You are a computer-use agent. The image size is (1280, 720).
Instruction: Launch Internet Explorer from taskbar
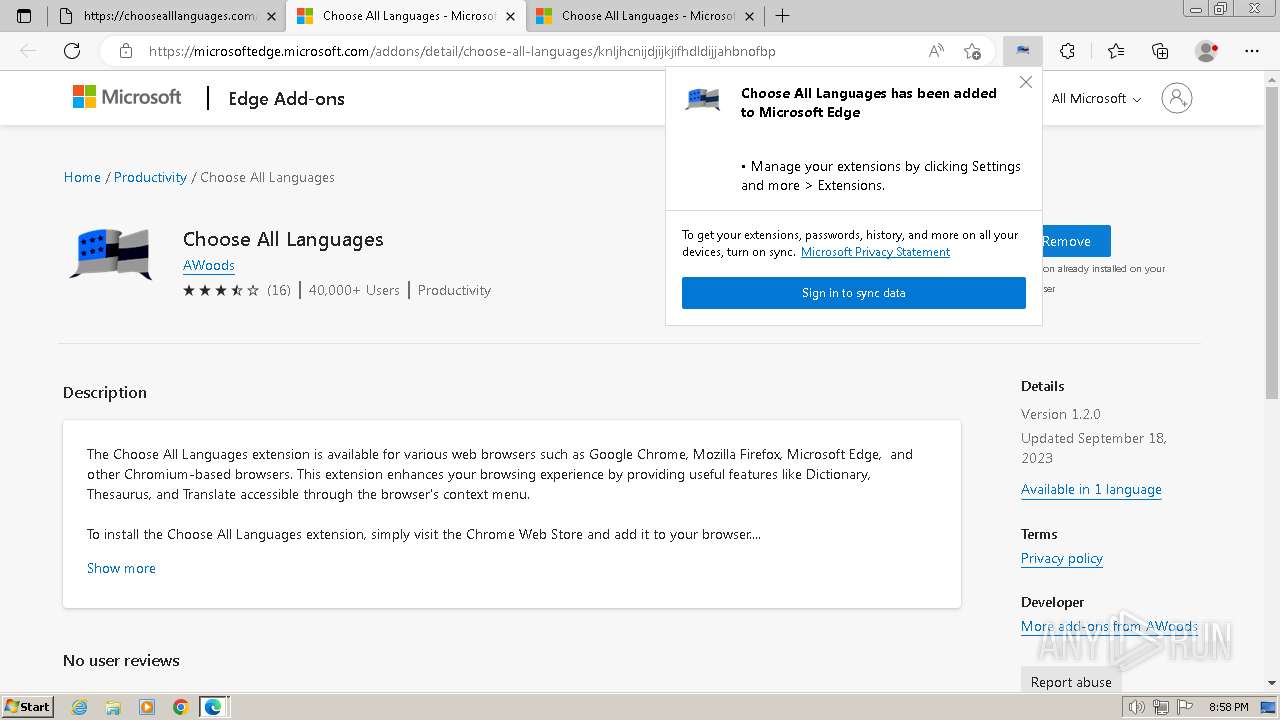pyautogui.click(x=79, y=707)
